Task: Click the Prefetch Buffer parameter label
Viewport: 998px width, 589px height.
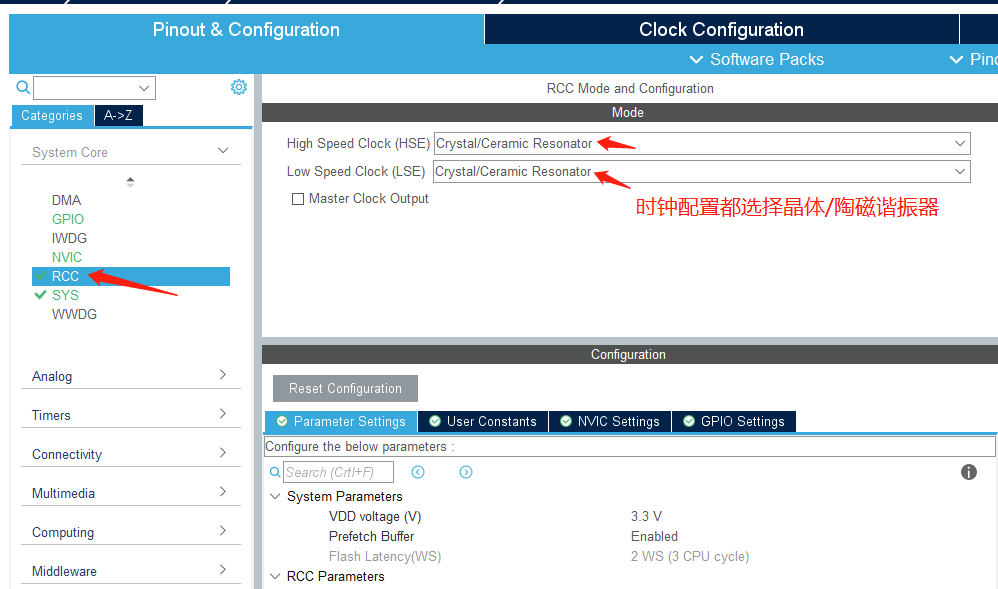Action: tap(371, 536)
